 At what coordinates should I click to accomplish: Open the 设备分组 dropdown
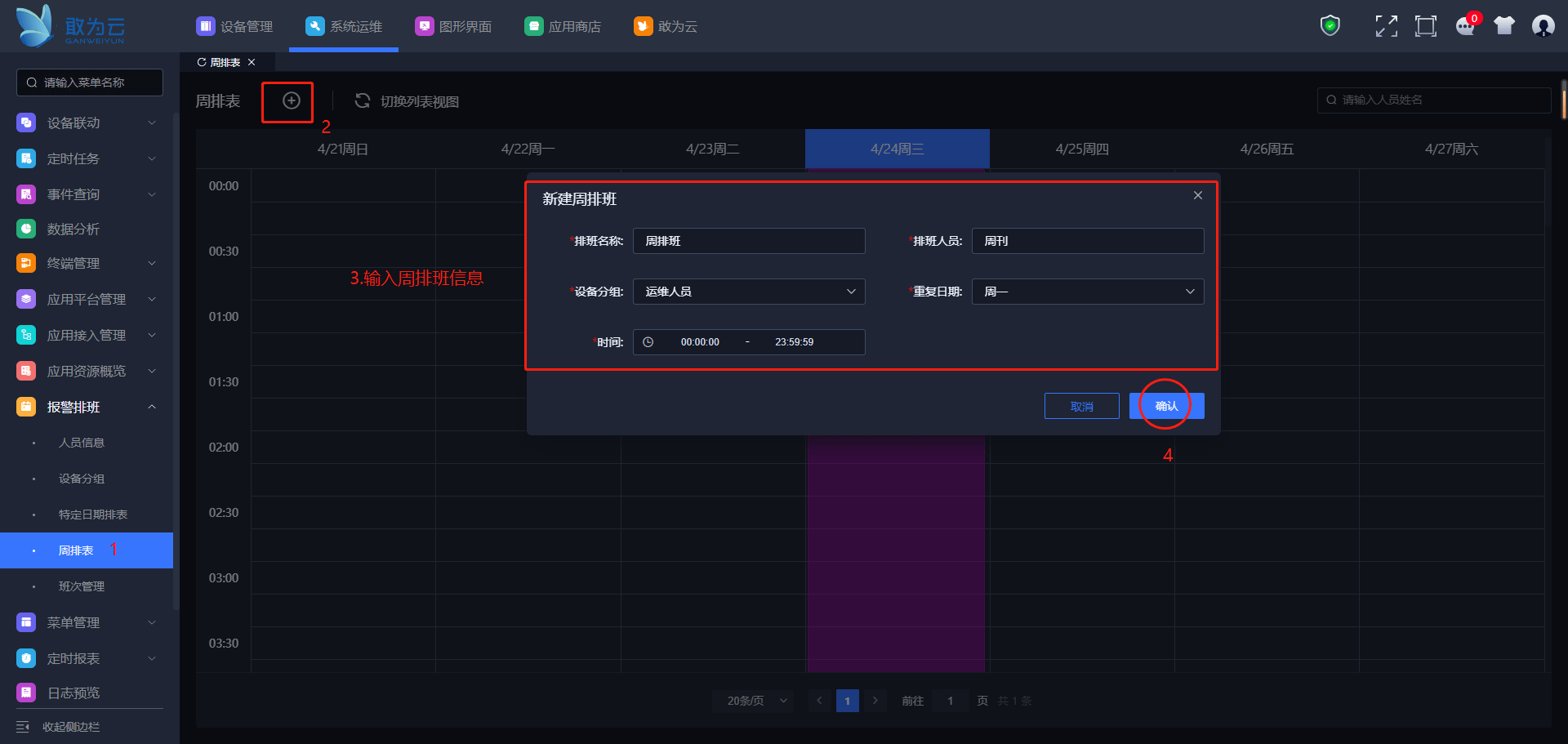coord(748,292)
